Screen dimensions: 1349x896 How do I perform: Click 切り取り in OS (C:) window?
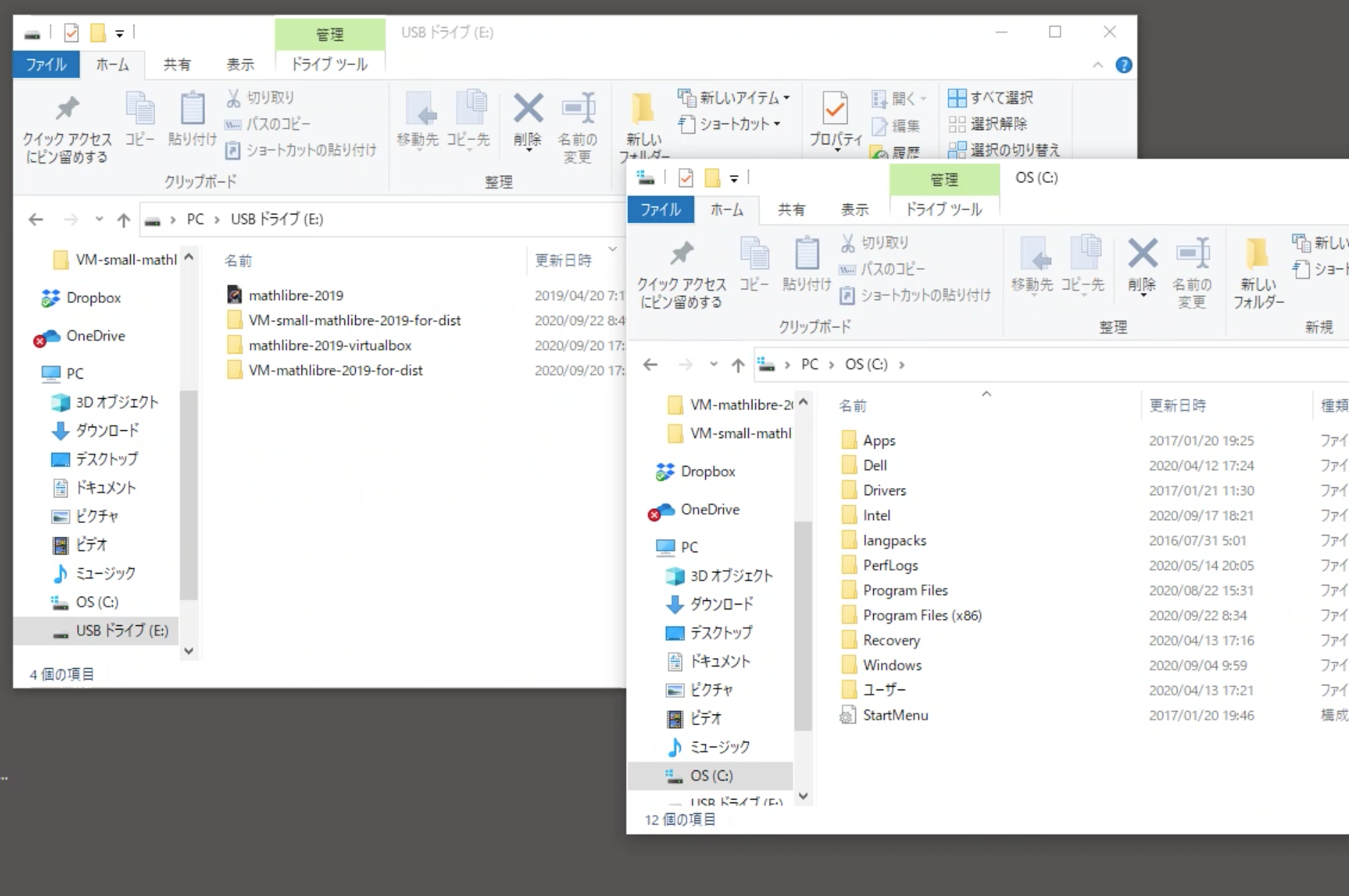875,243
